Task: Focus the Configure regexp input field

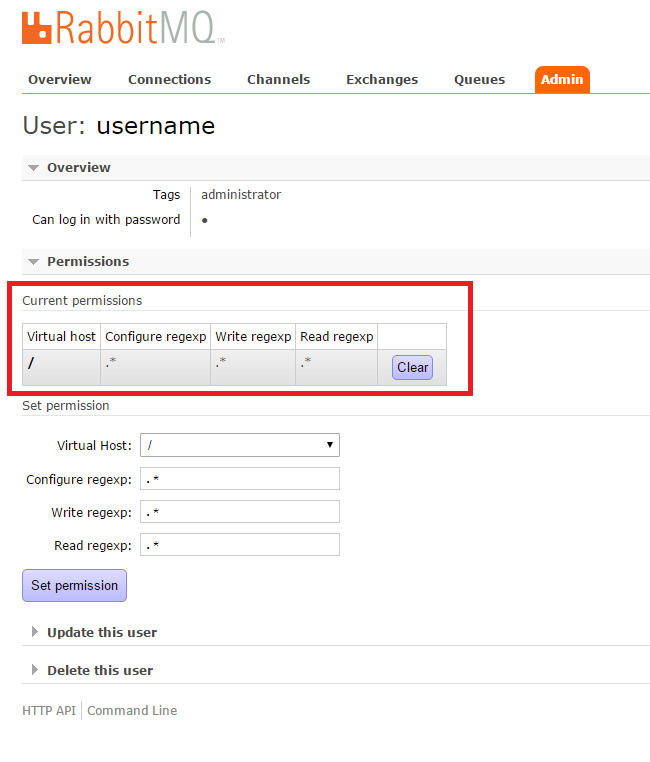Action: (x=240, y=479)
